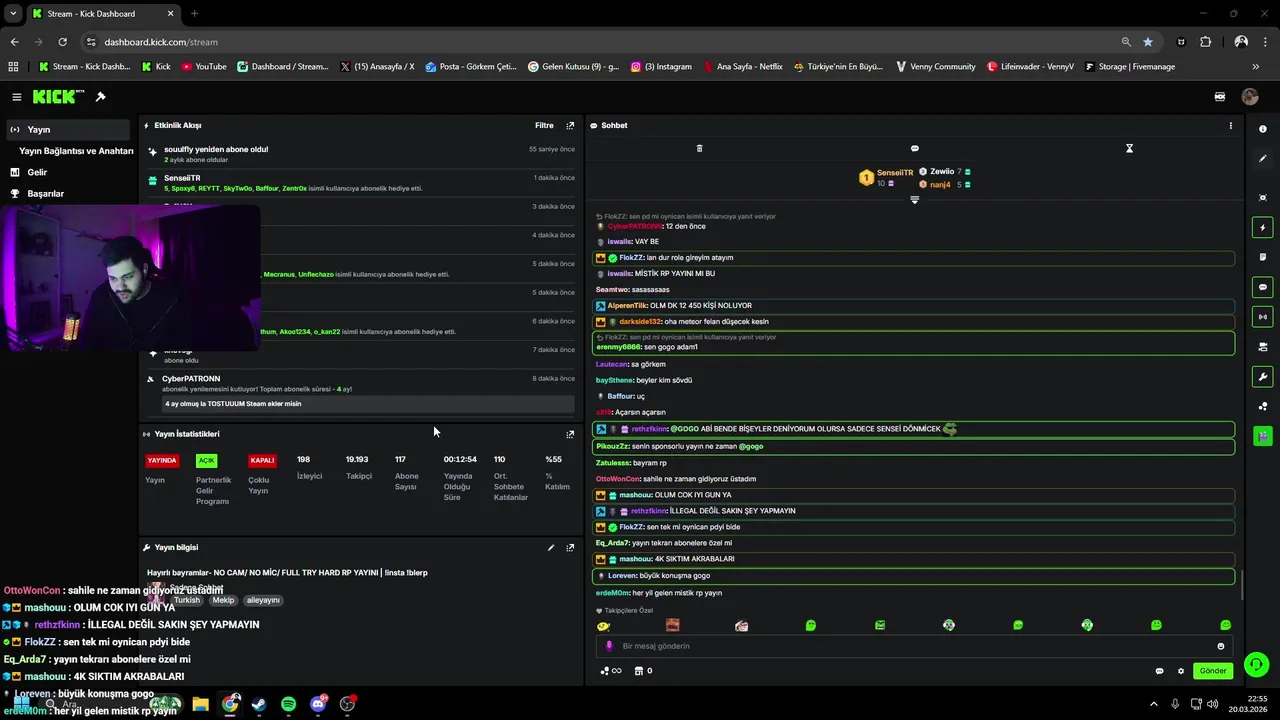Viewport: 1280px width, 720px height.
Task: Click the trash icon in chat
Action: point(699,148)
